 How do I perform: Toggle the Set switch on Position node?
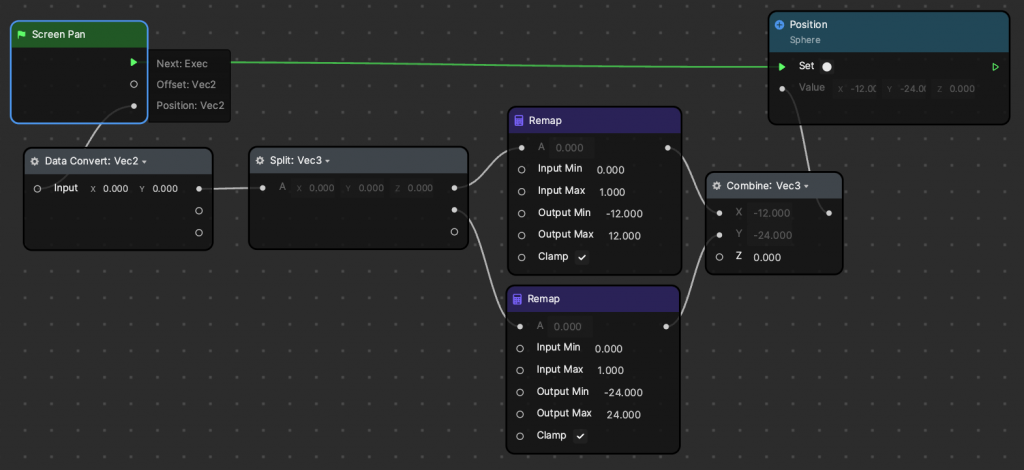click(827, 67)
